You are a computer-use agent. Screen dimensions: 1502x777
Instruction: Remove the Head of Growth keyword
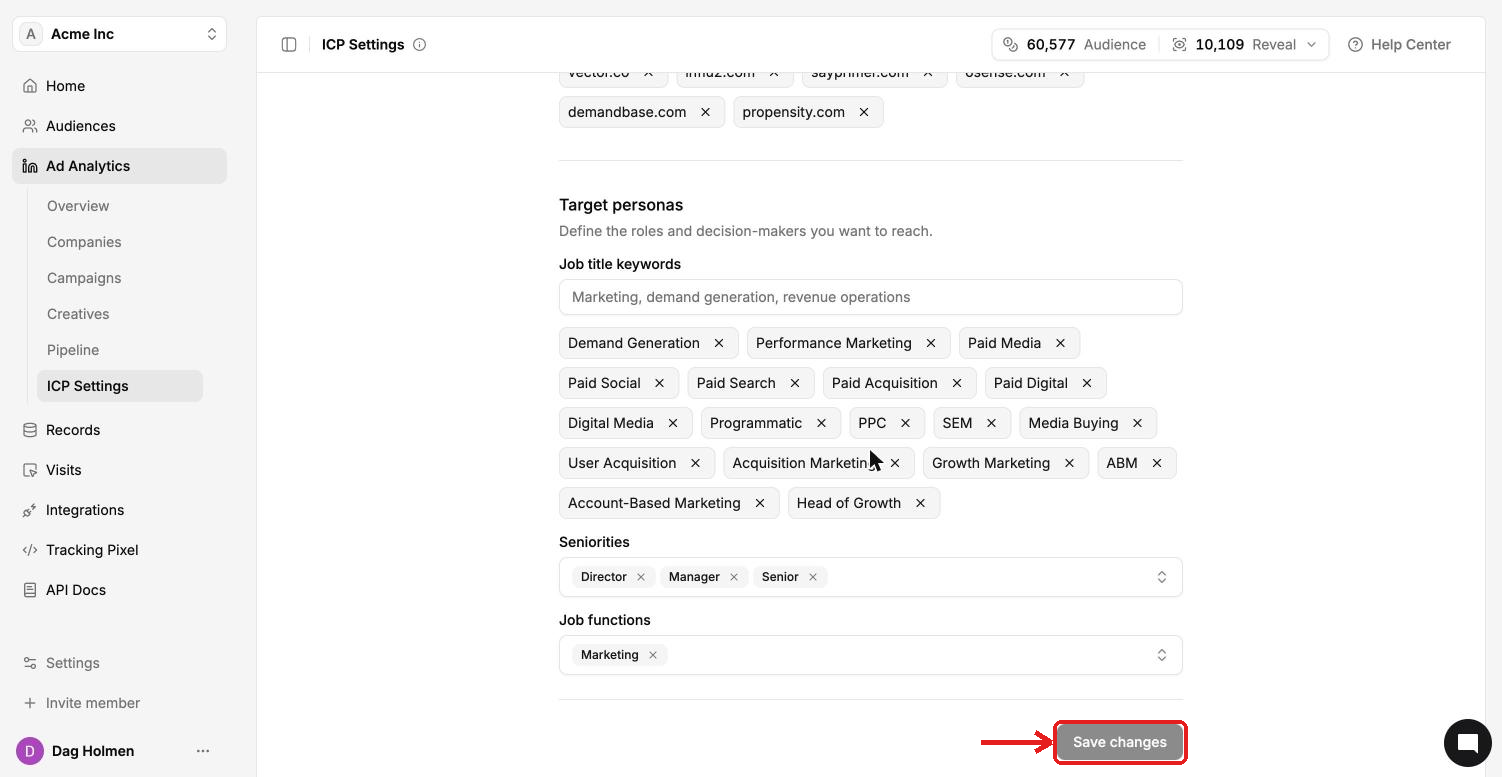click(920, 503)
